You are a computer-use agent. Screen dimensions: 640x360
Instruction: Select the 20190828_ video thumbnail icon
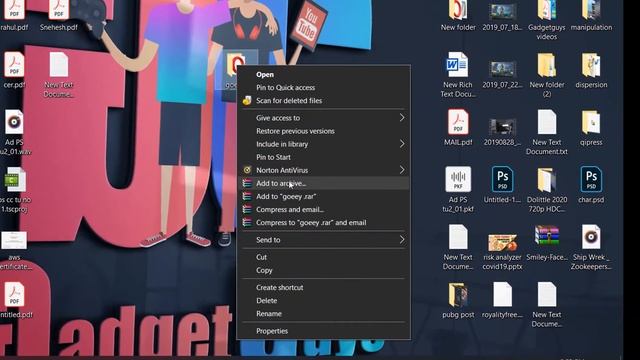pos(502,127)
